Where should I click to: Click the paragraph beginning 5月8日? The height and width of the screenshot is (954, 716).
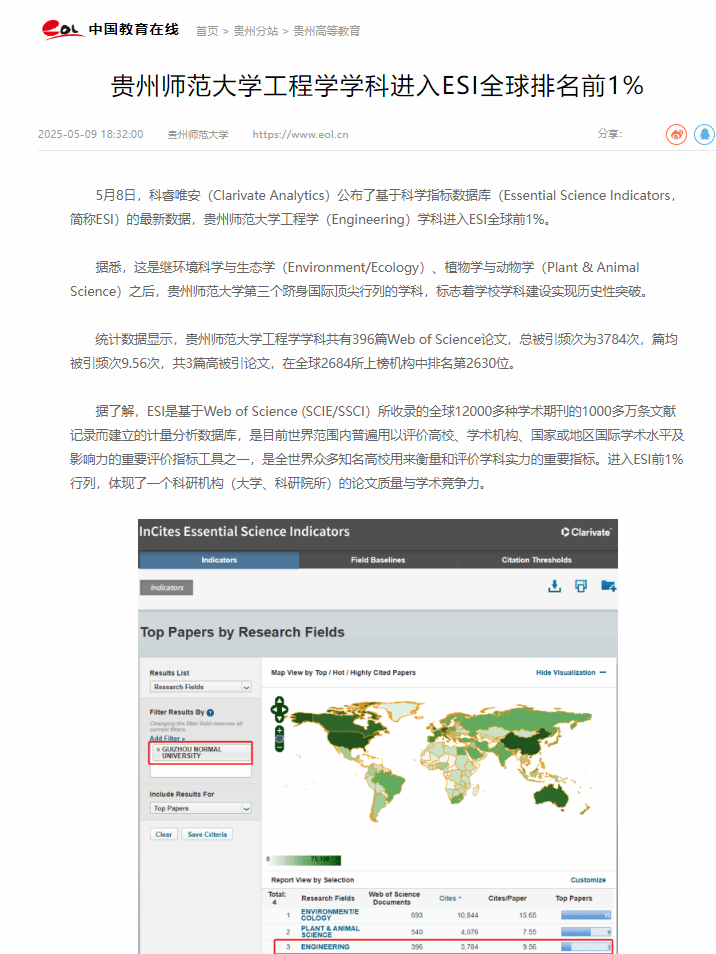pyautogui.click(x=374, y=207)
